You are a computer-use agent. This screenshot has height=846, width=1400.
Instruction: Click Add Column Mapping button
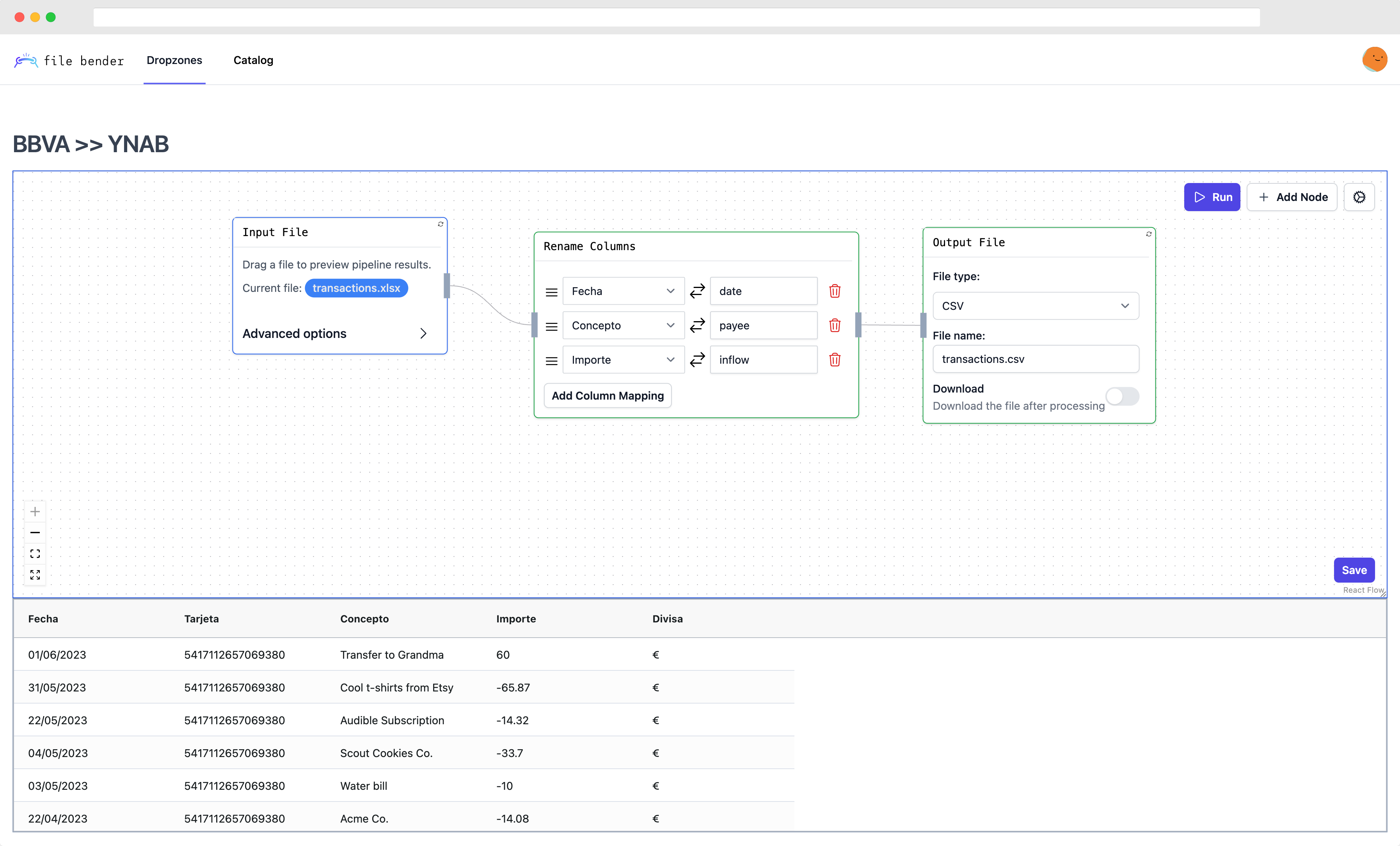607,395
